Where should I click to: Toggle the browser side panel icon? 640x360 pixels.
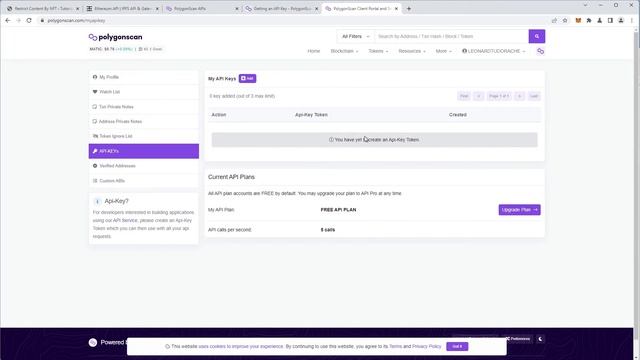pyautogui.click(x=610, y=20)
